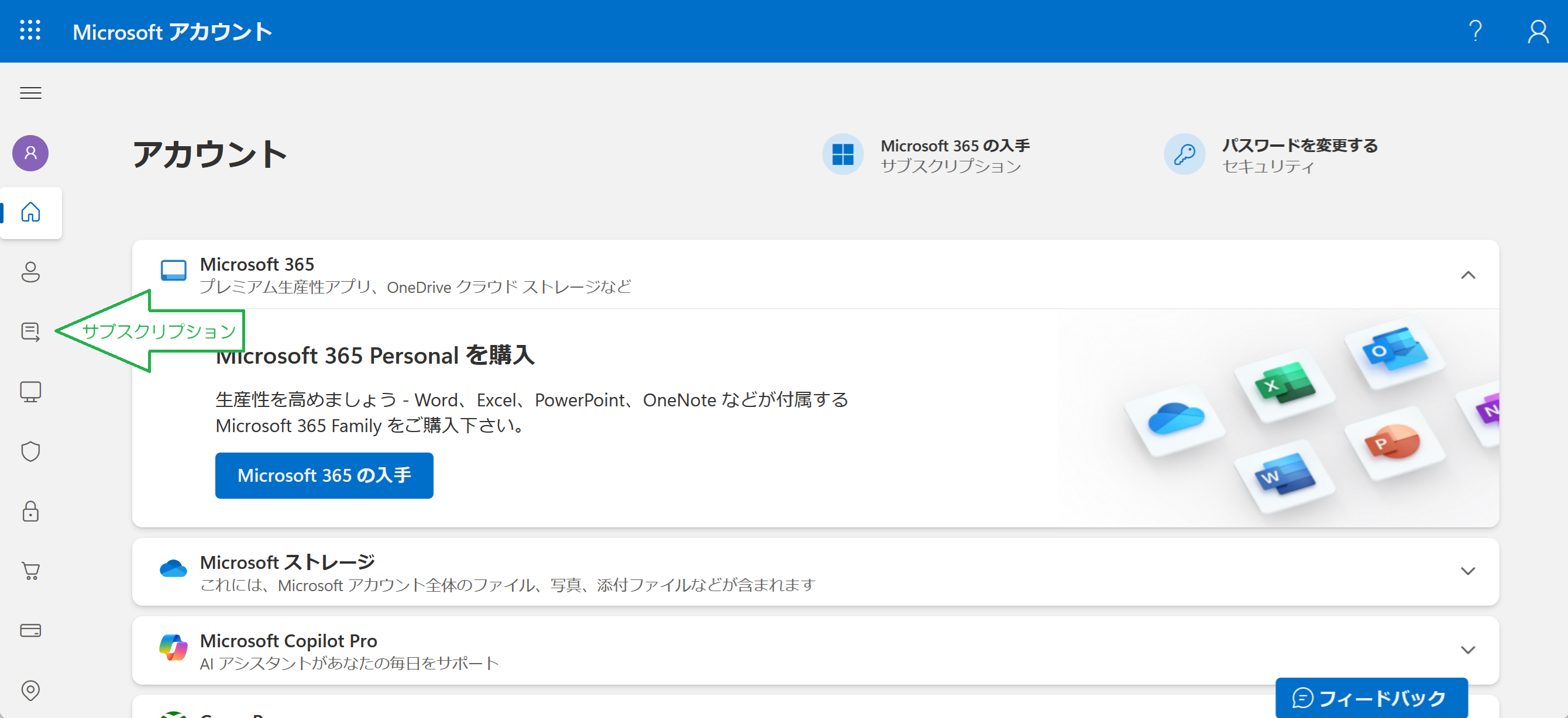Click the OneDrive cloud icon in Storage card
Image resolution: width=1568 pixels, height=718 pixels.
[174, 568]
